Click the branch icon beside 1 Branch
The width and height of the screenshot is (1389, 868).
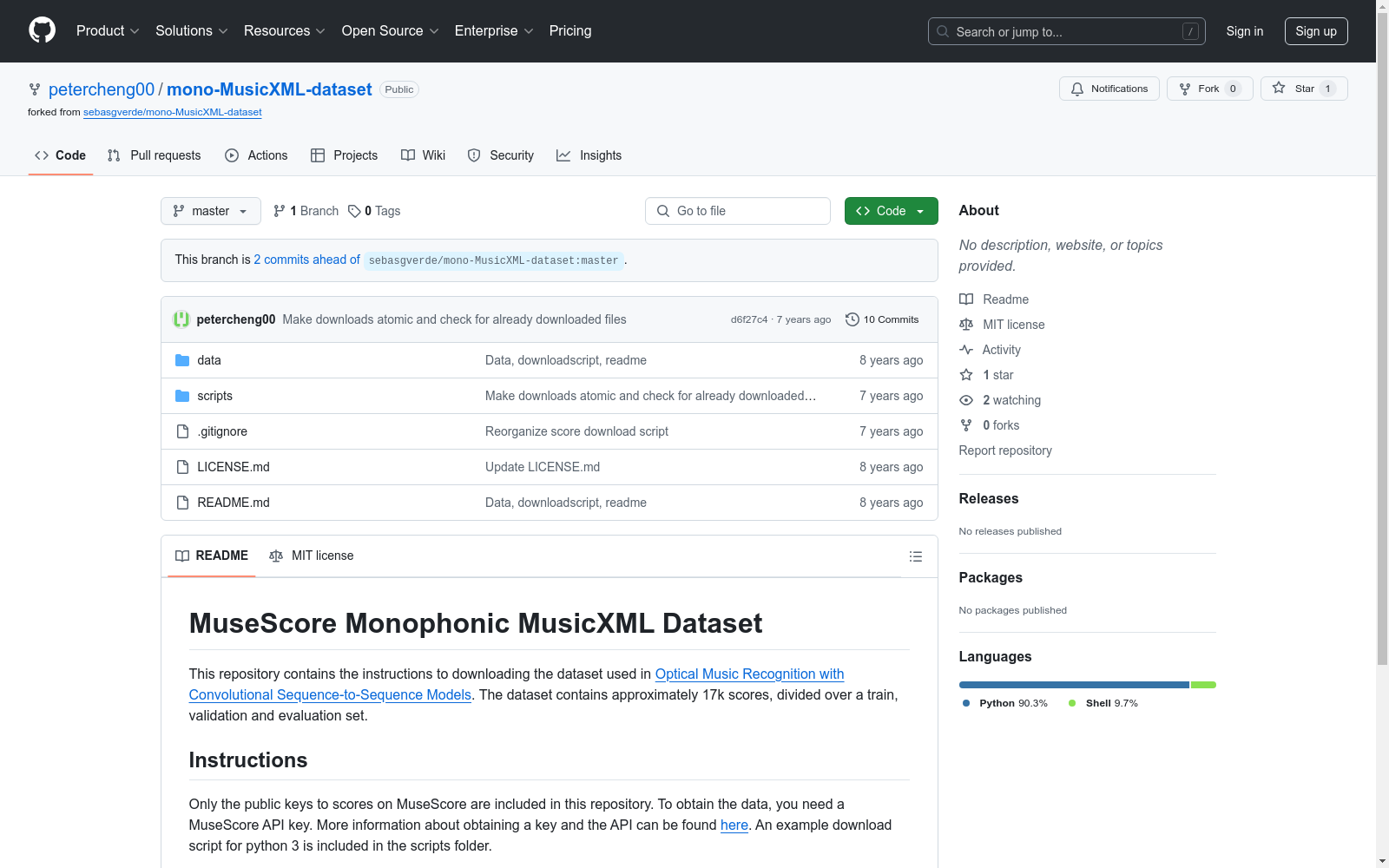point(280,211)
